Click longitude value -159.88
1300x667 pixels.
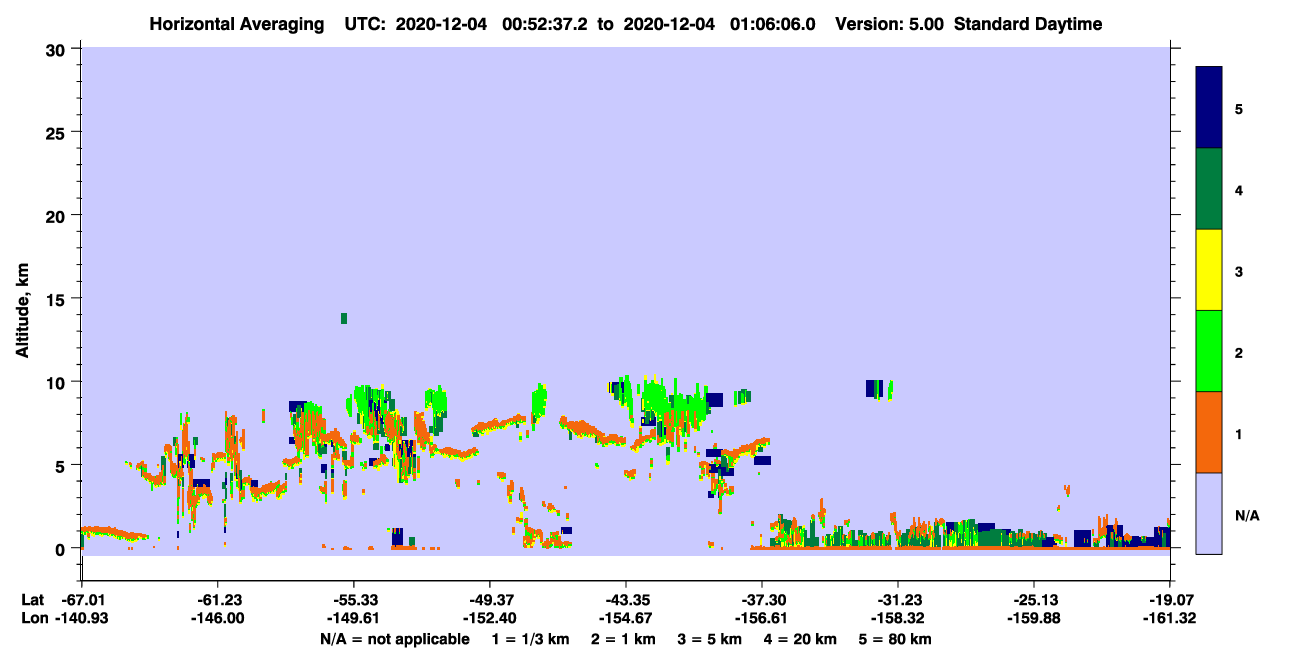pos(1033,619)
